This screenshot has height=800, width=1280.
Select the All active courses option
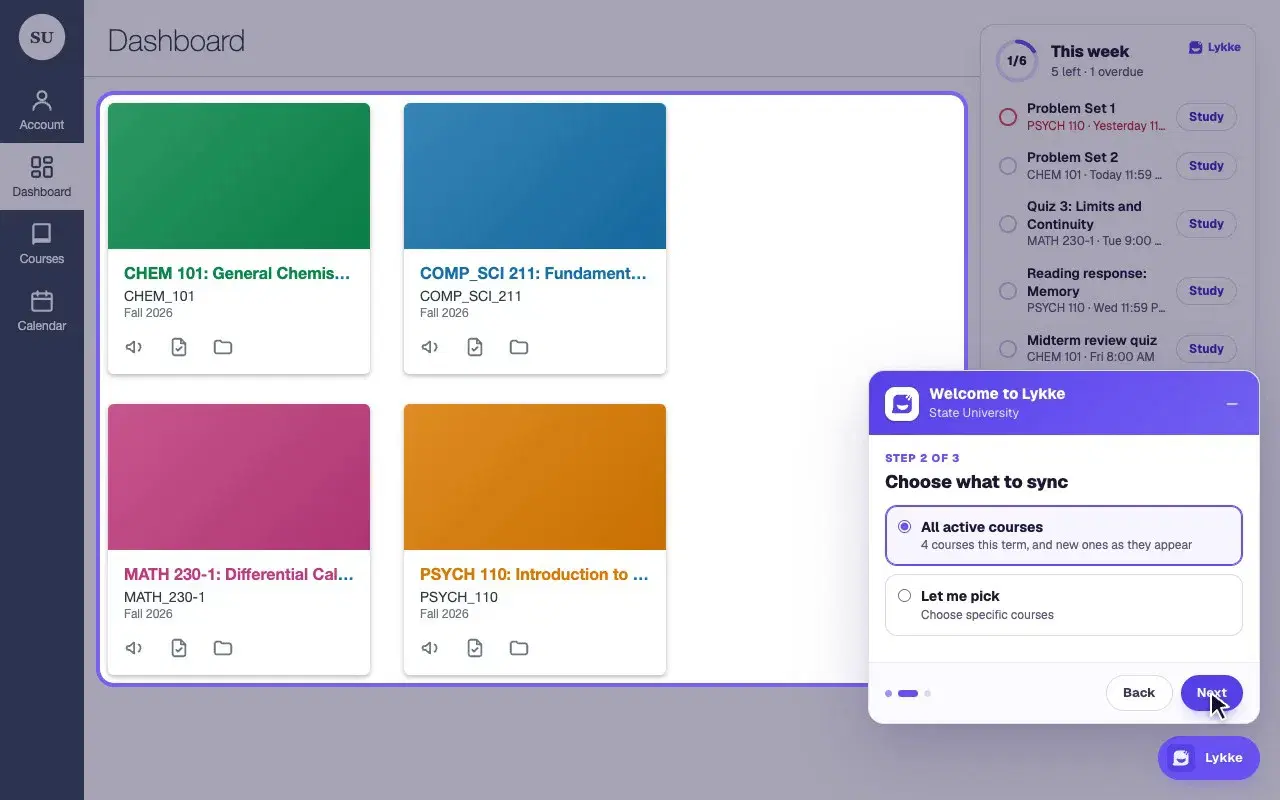click(x=1064, y=535)
